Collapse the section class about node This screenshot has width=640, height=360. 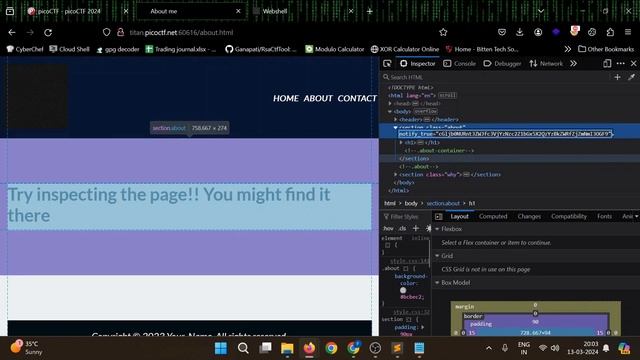(396, 127)
